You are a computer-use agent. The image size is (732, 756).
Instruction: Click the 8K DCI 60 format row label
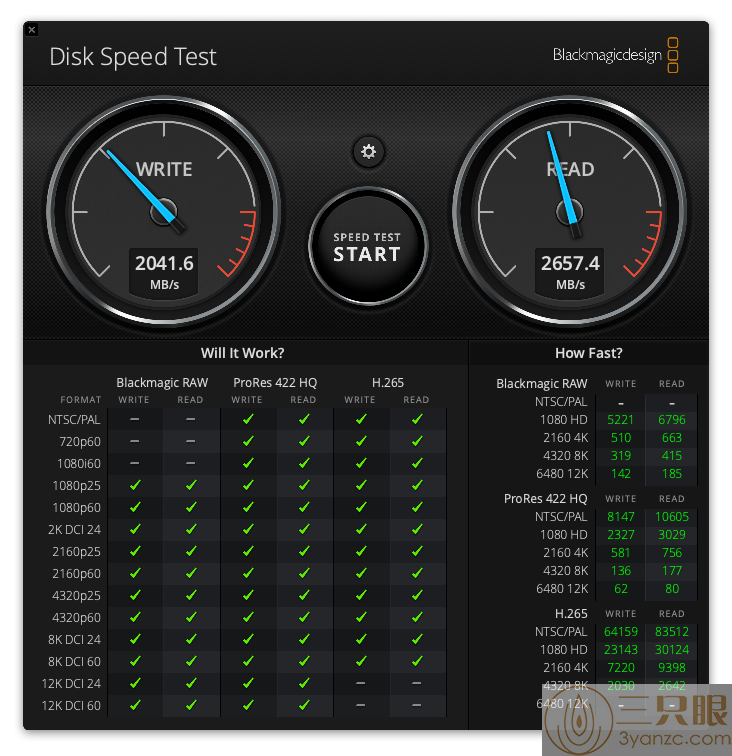(x=74, y=662)
